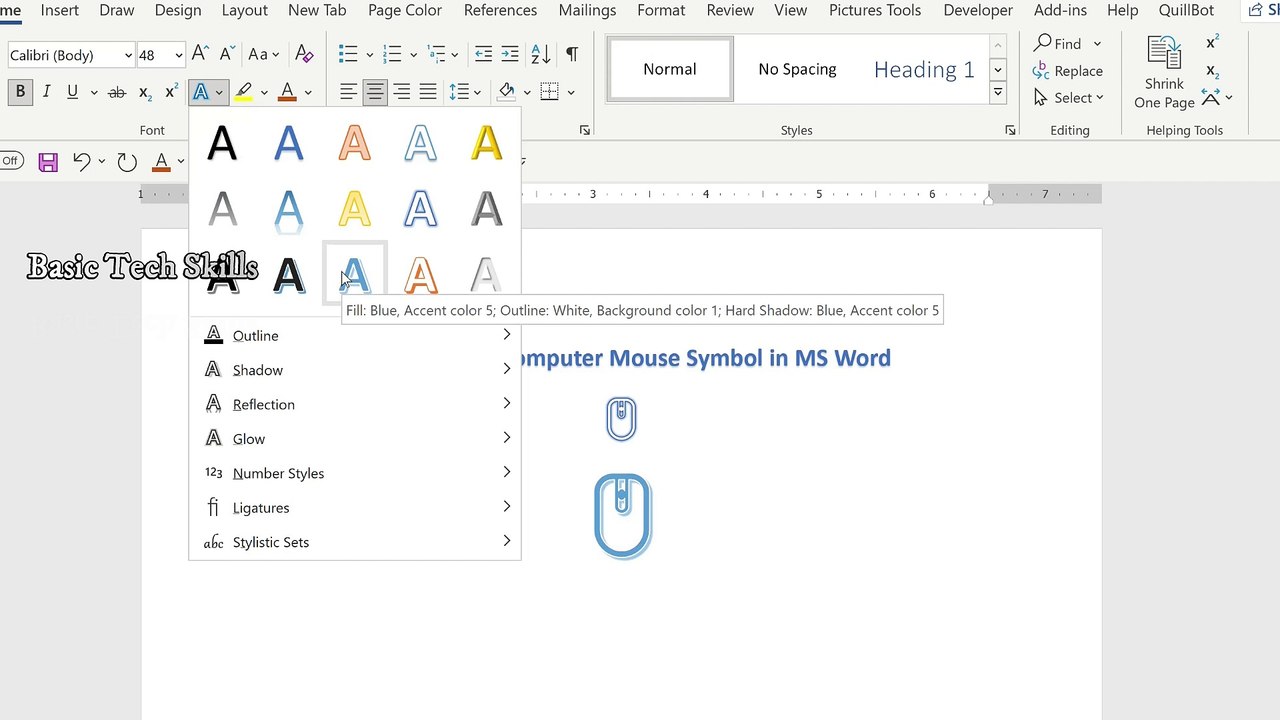Image resolution: width=1280 pixels, height=720 pixels.
Task: Open the font size dropdown showing 48
Action: pos(178,55)
